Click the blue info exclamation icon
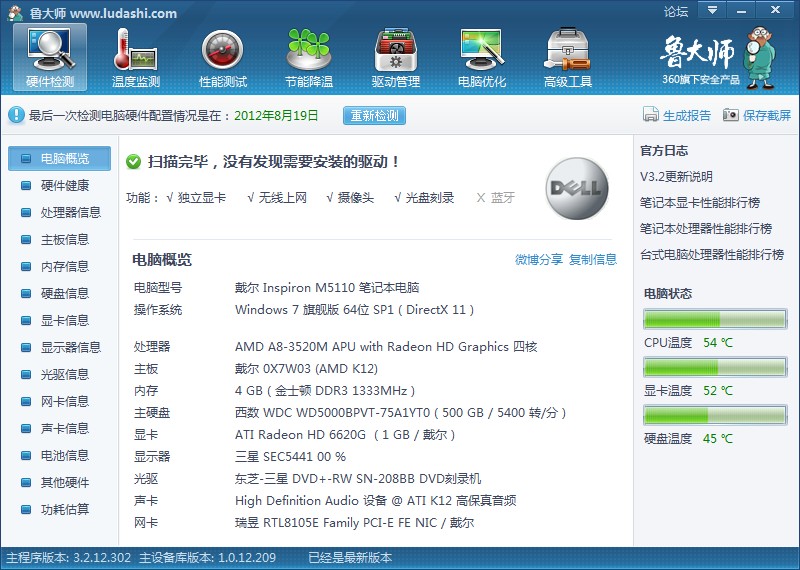The image size is (800, 570). (x=16, y=115)
